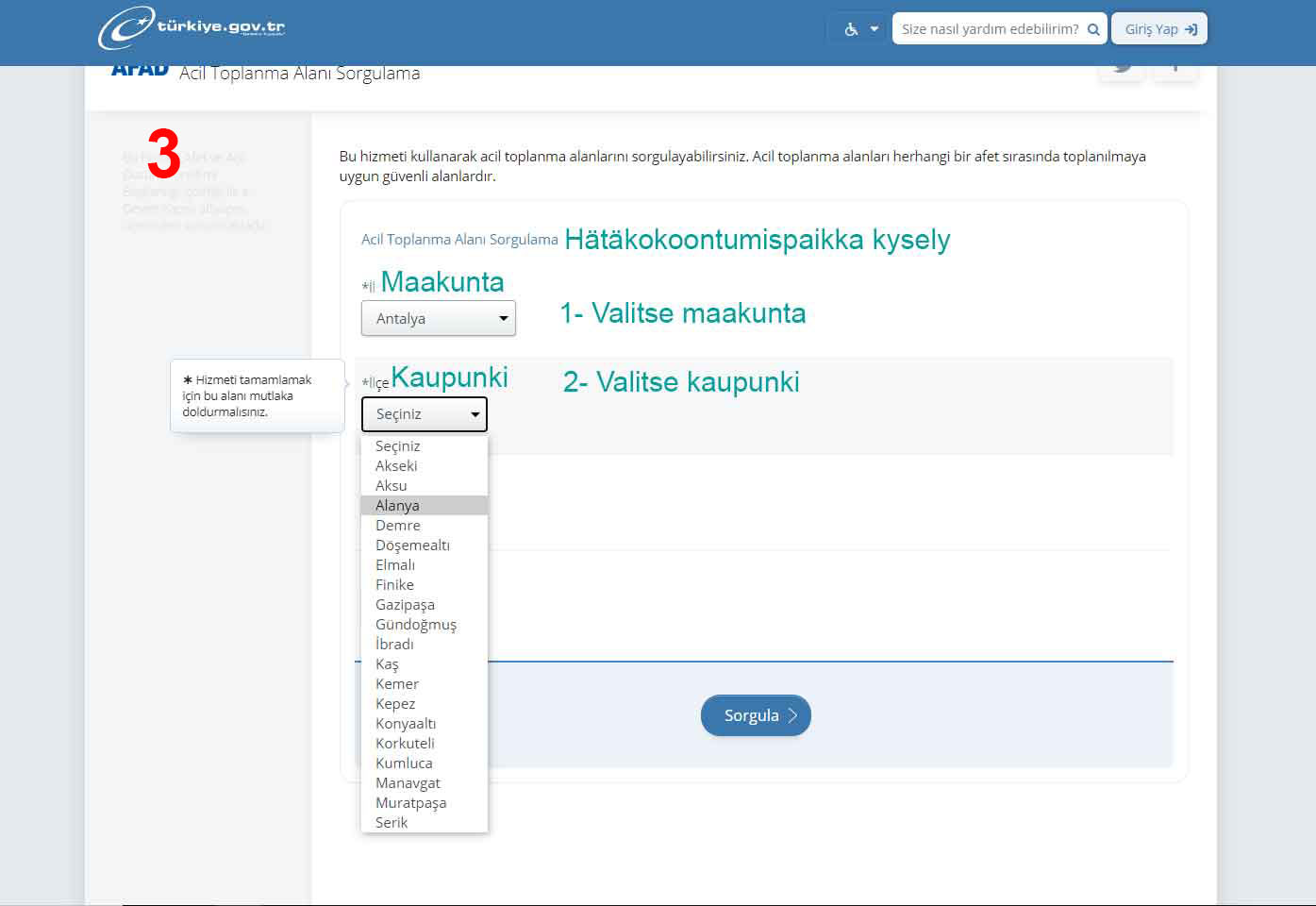The height and width of the screenshot is (906, 1316).
Task: Choose the Gazipaşa option
Action: [x=405, y=605]
